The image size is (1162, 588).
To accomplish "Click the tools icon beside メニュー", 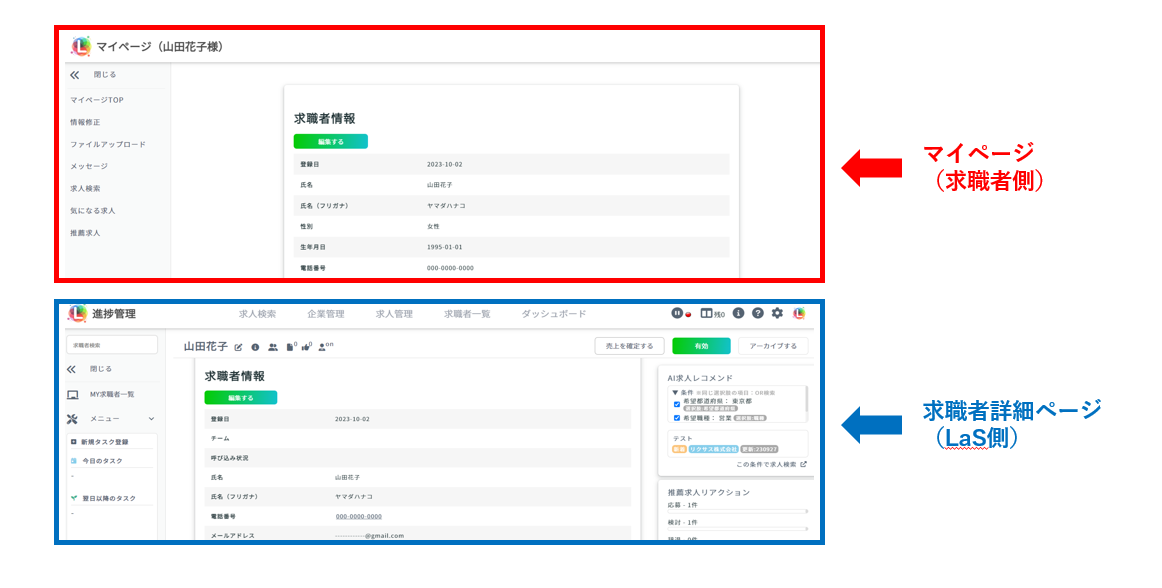I will 72,419.
